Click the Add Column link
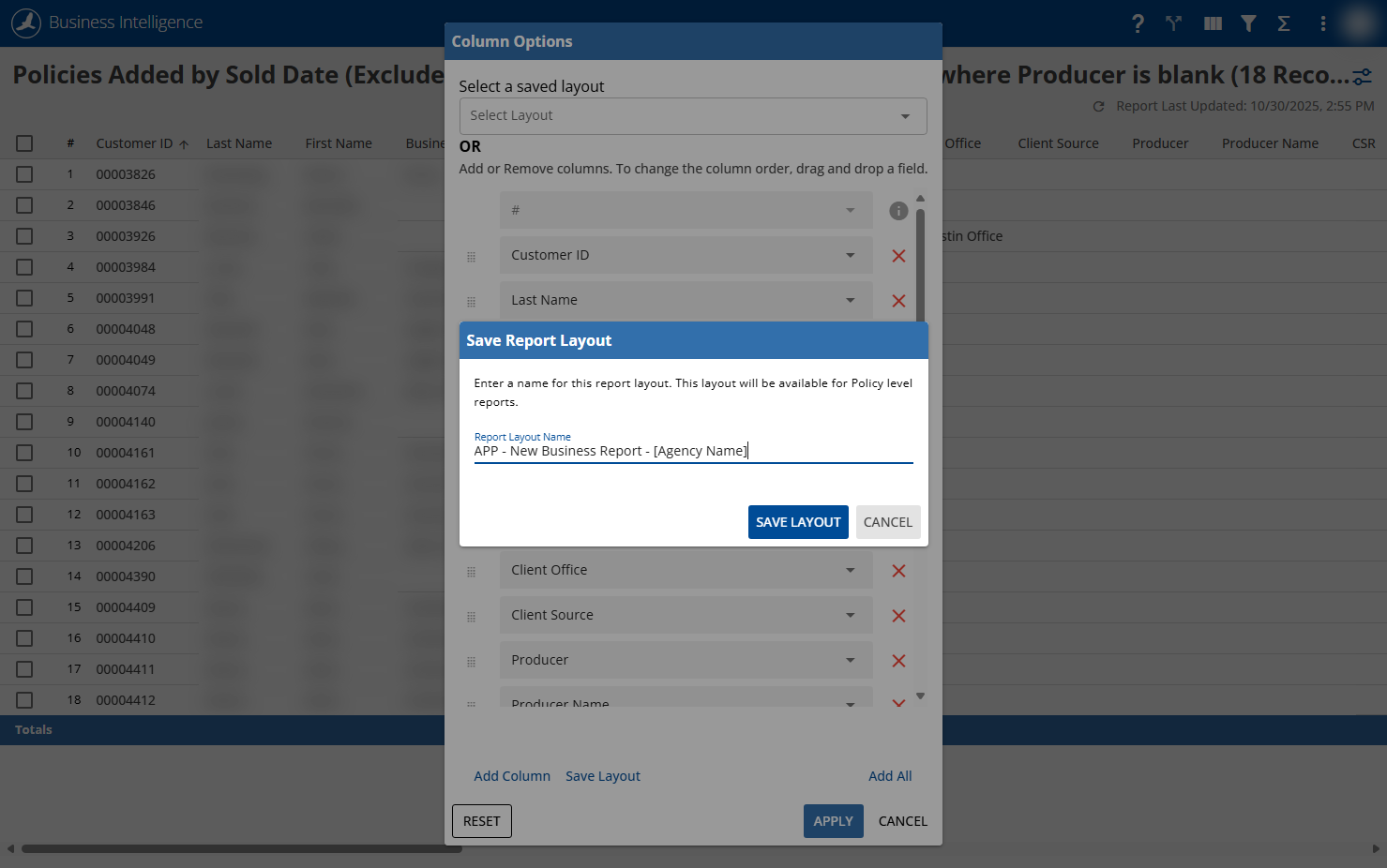This screenshot has width=1387, height=868. [512, 776]
